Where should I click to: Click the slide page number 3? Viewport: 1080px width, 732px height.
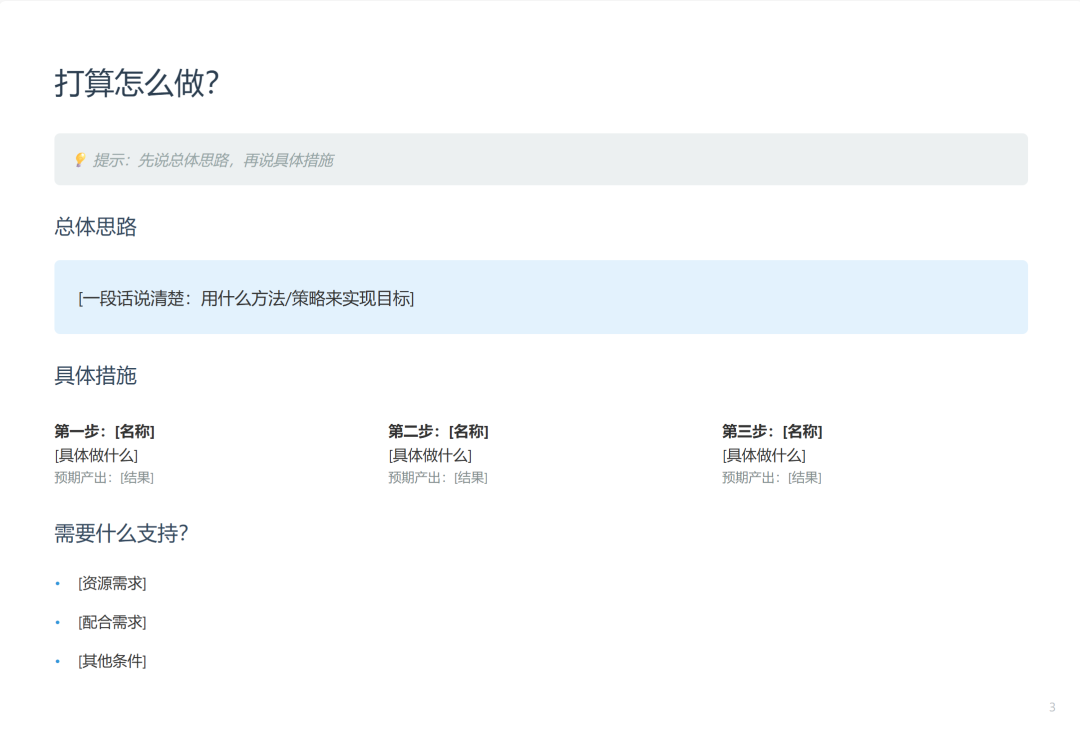tap(1052, 707)
